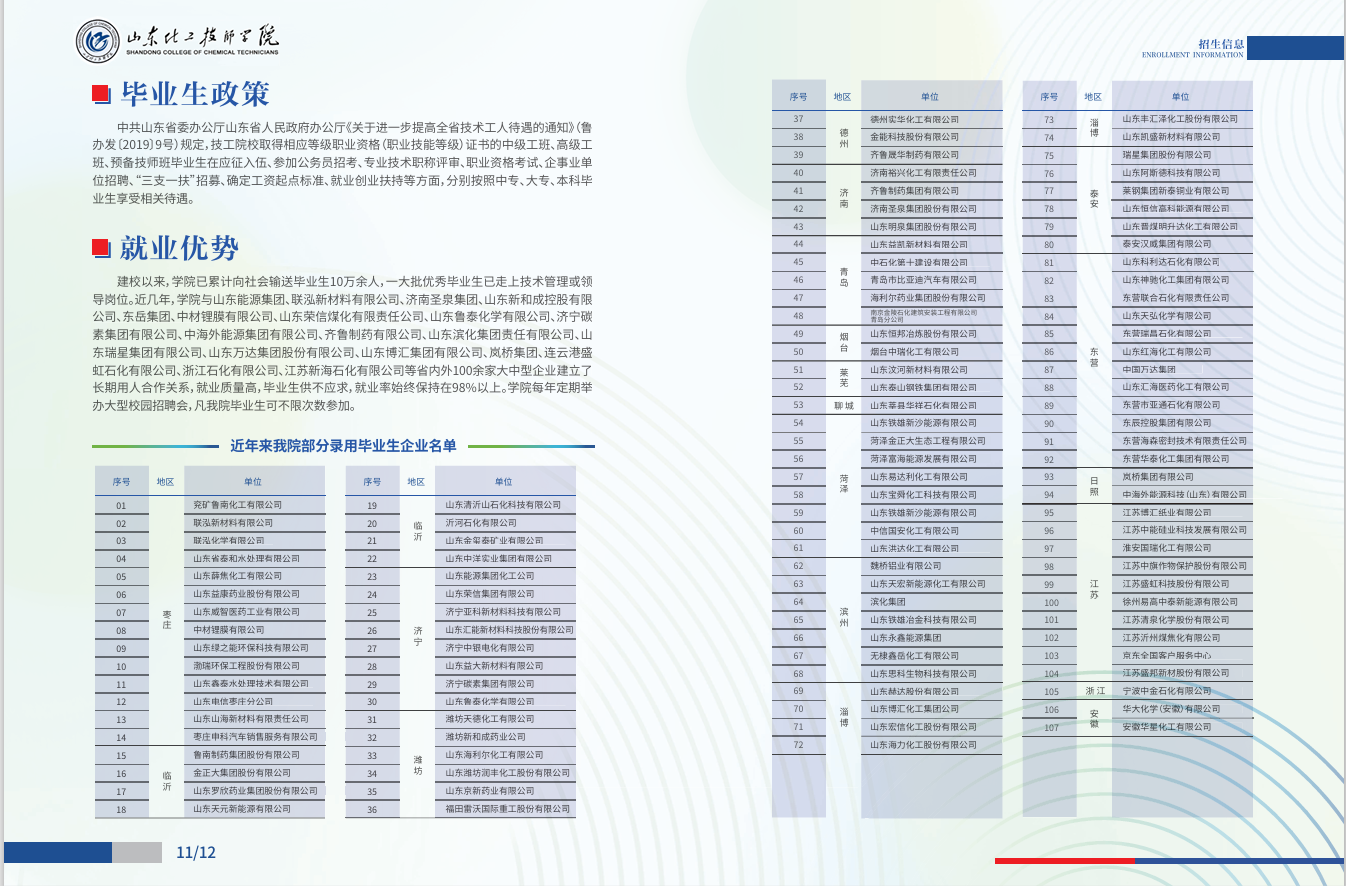The image size is (1346, 886).
Task: Click the region cell 东营
Action: (x=1093, y=359)
